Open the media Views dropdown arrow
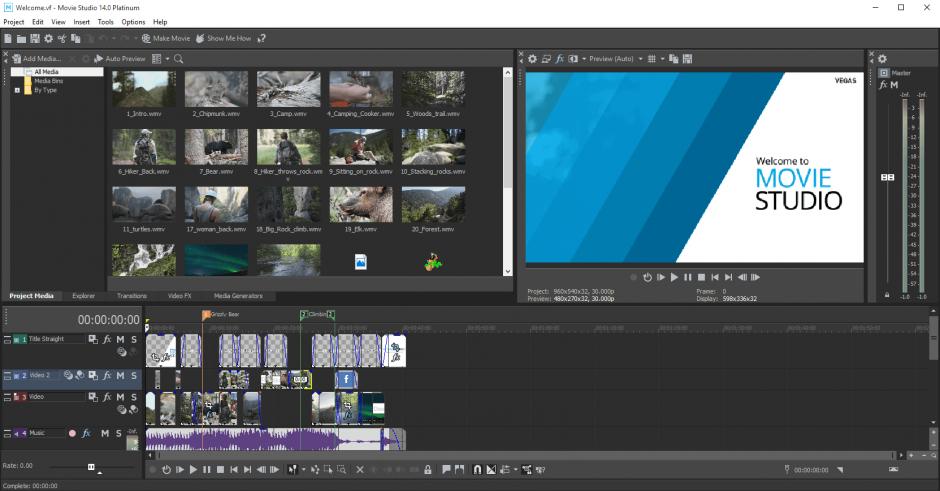 pos(167,59)
